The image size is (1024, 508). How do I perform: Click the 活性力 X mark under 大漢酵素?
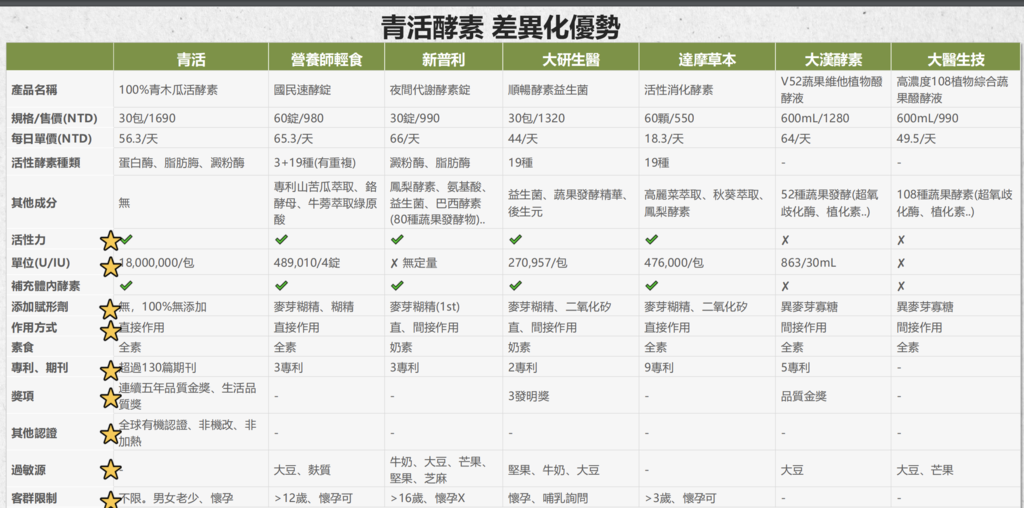tap(785, 240)
